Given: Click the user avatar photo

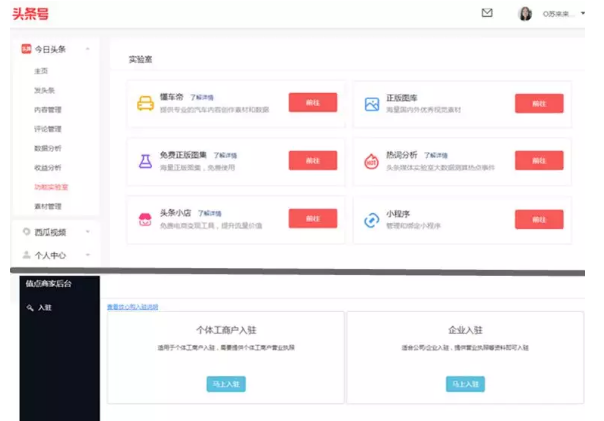Looking at the screenshot, I should 525,14.
